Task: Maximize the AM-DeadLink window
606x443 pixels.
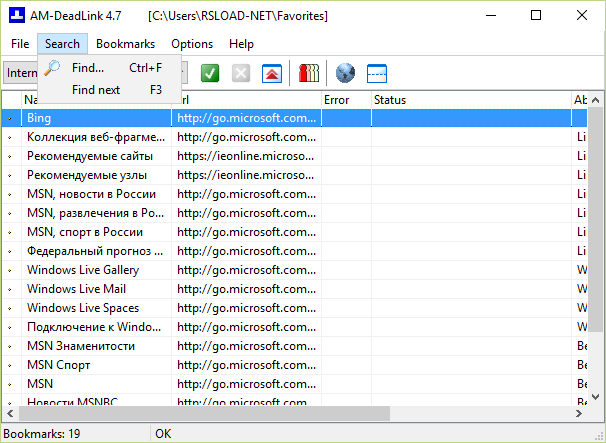Action: 536,15
